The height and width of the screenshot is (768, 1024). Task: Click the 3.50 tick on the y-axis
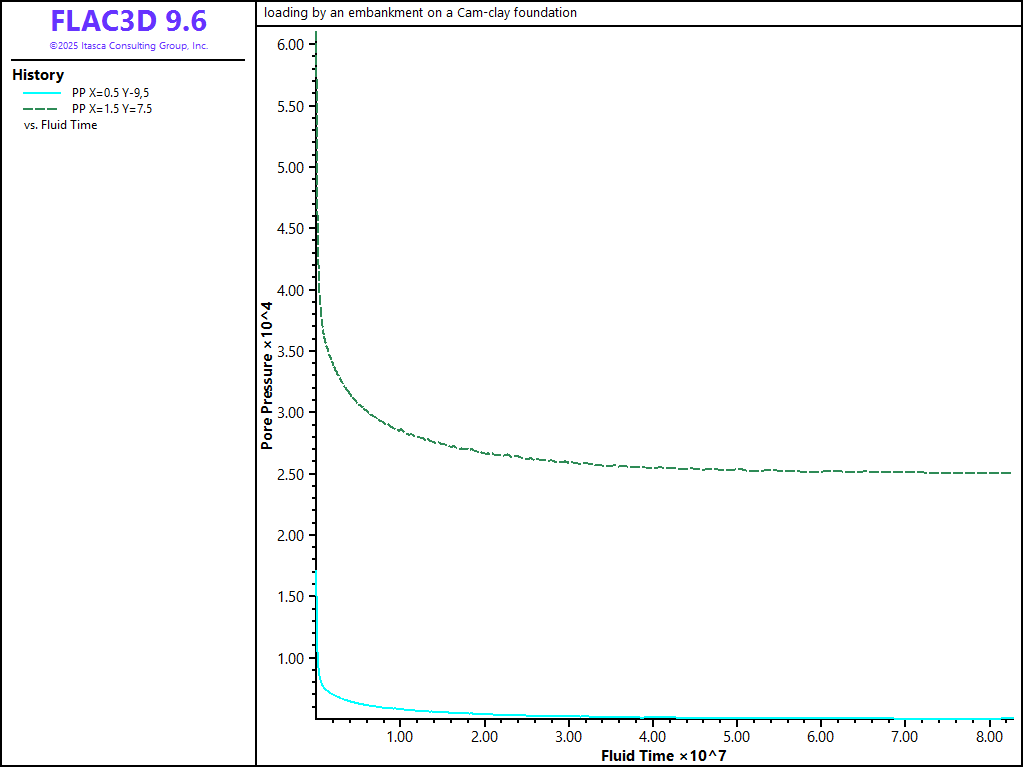(290, 352)
